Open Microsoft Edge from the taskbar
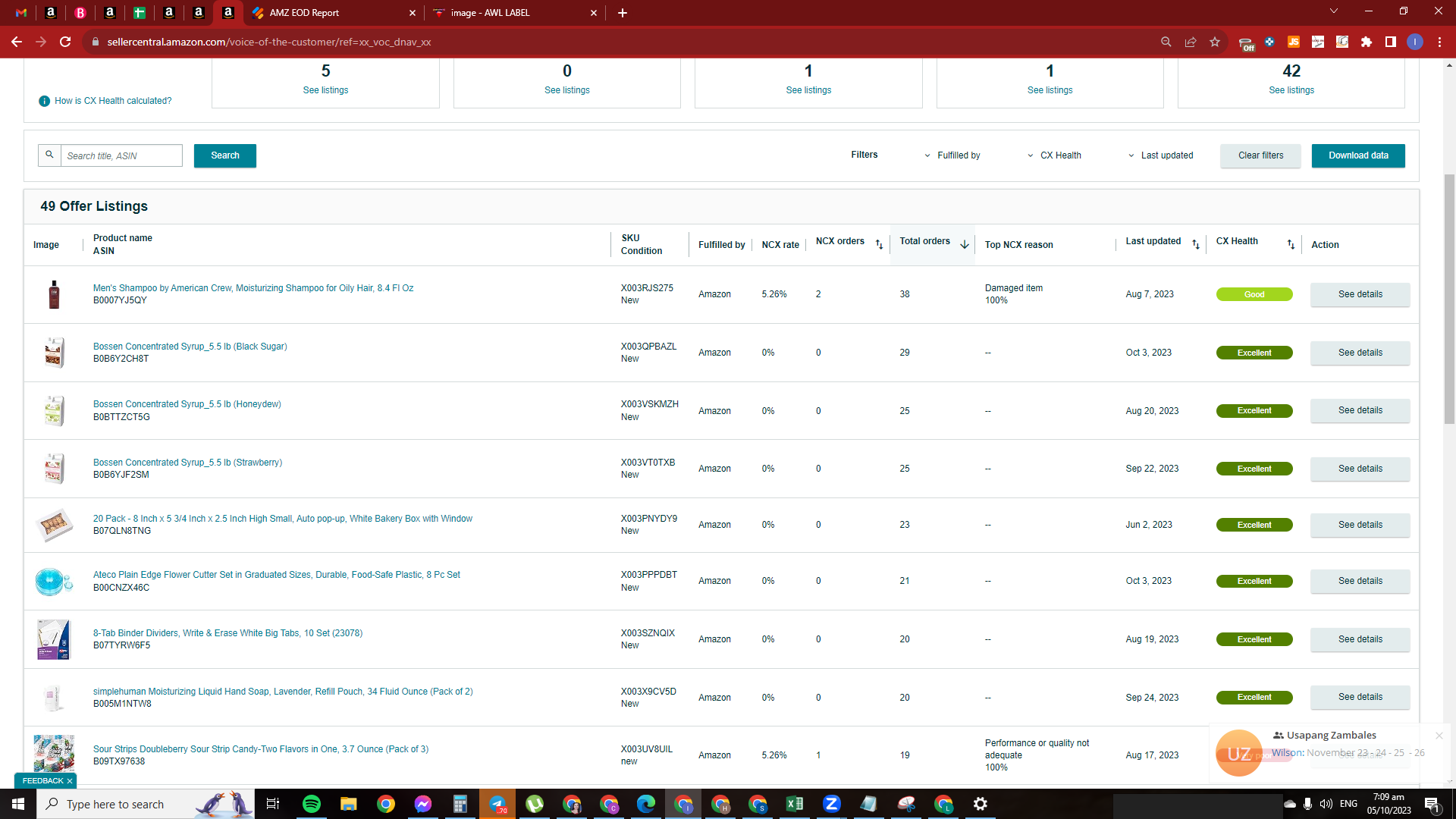The height and width of the screenshot is (819, 1456). point(646,804)
